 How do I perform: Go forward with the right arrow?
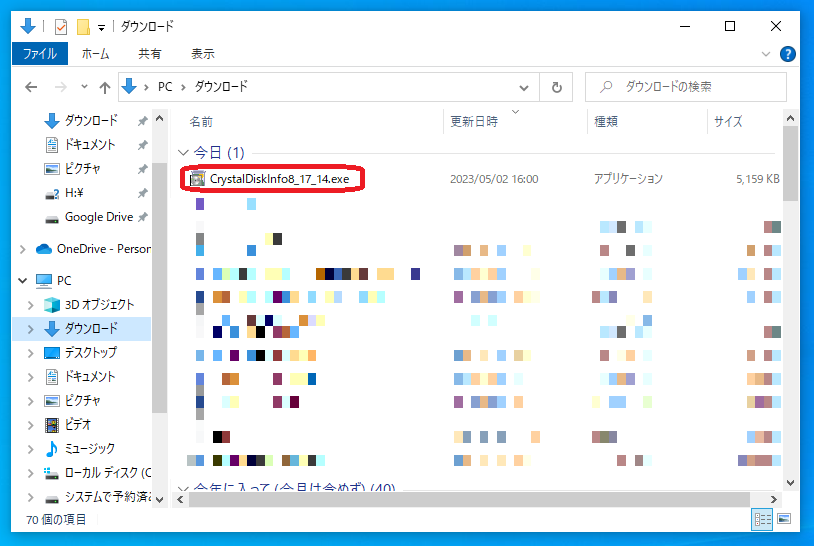[61, 87]
